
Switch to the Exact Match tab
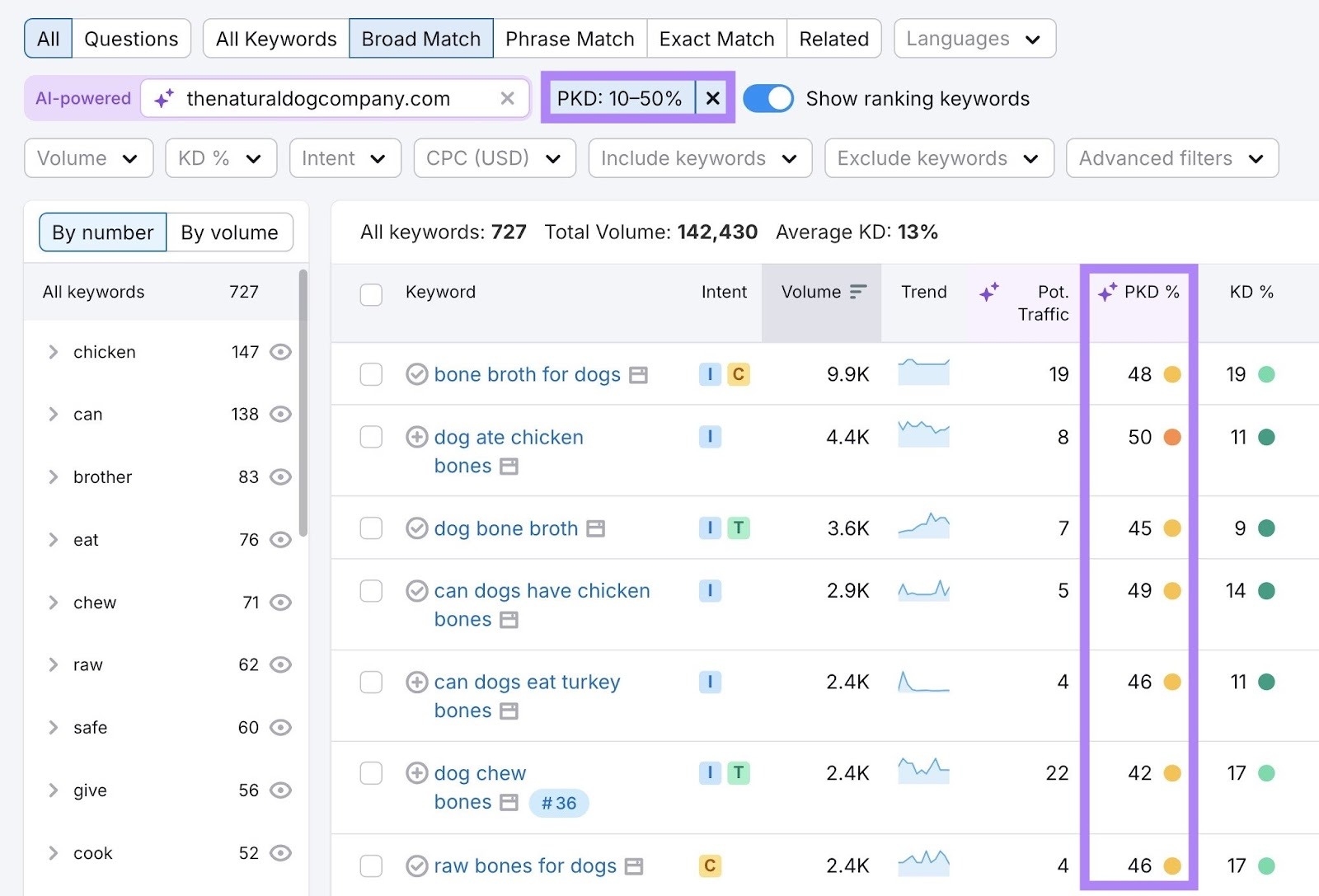click(x=716, y=38)
